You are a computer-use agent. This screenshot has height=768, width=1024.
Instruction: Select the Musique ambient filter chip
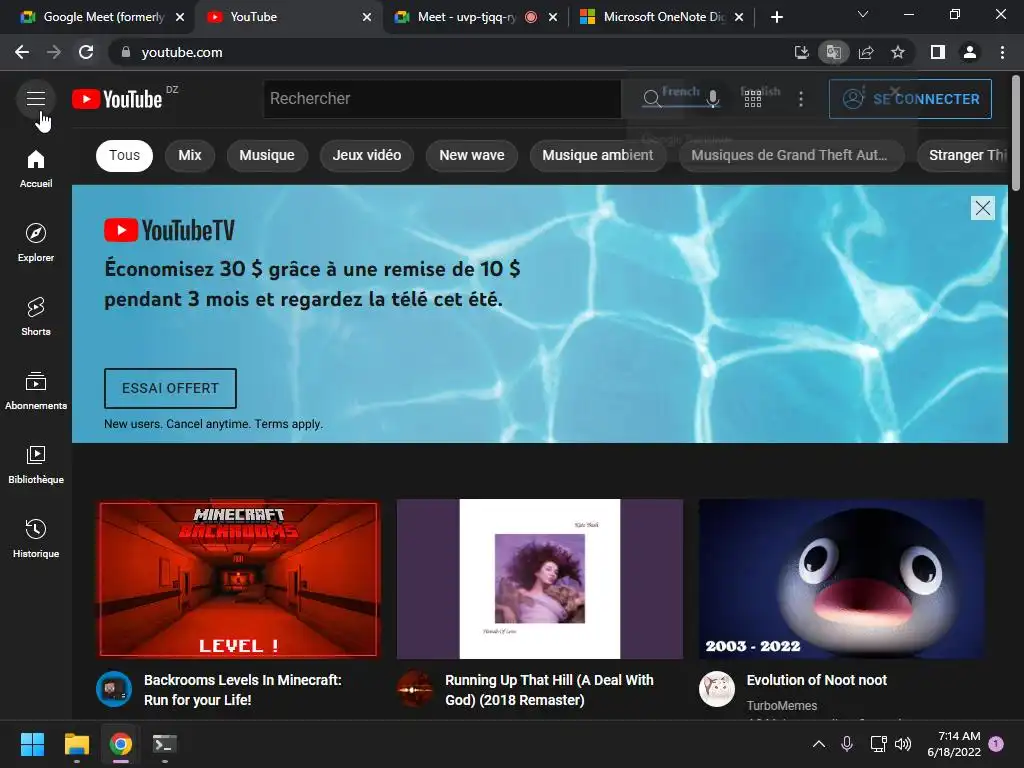[598, 155]
